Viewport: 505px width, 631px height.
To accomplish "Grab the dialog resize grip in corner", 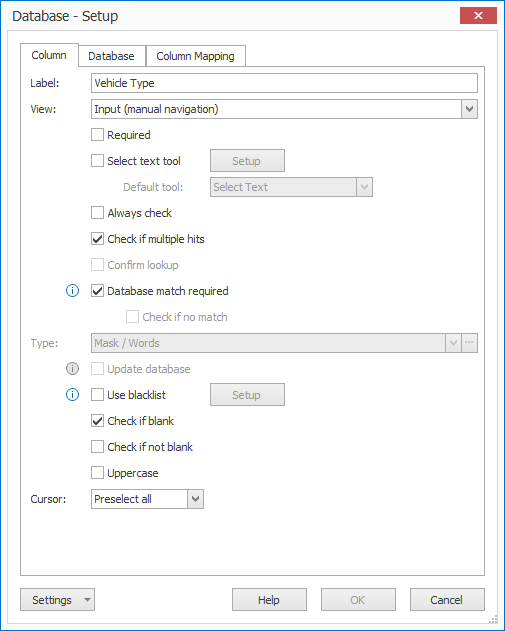I will pos(493,619).
